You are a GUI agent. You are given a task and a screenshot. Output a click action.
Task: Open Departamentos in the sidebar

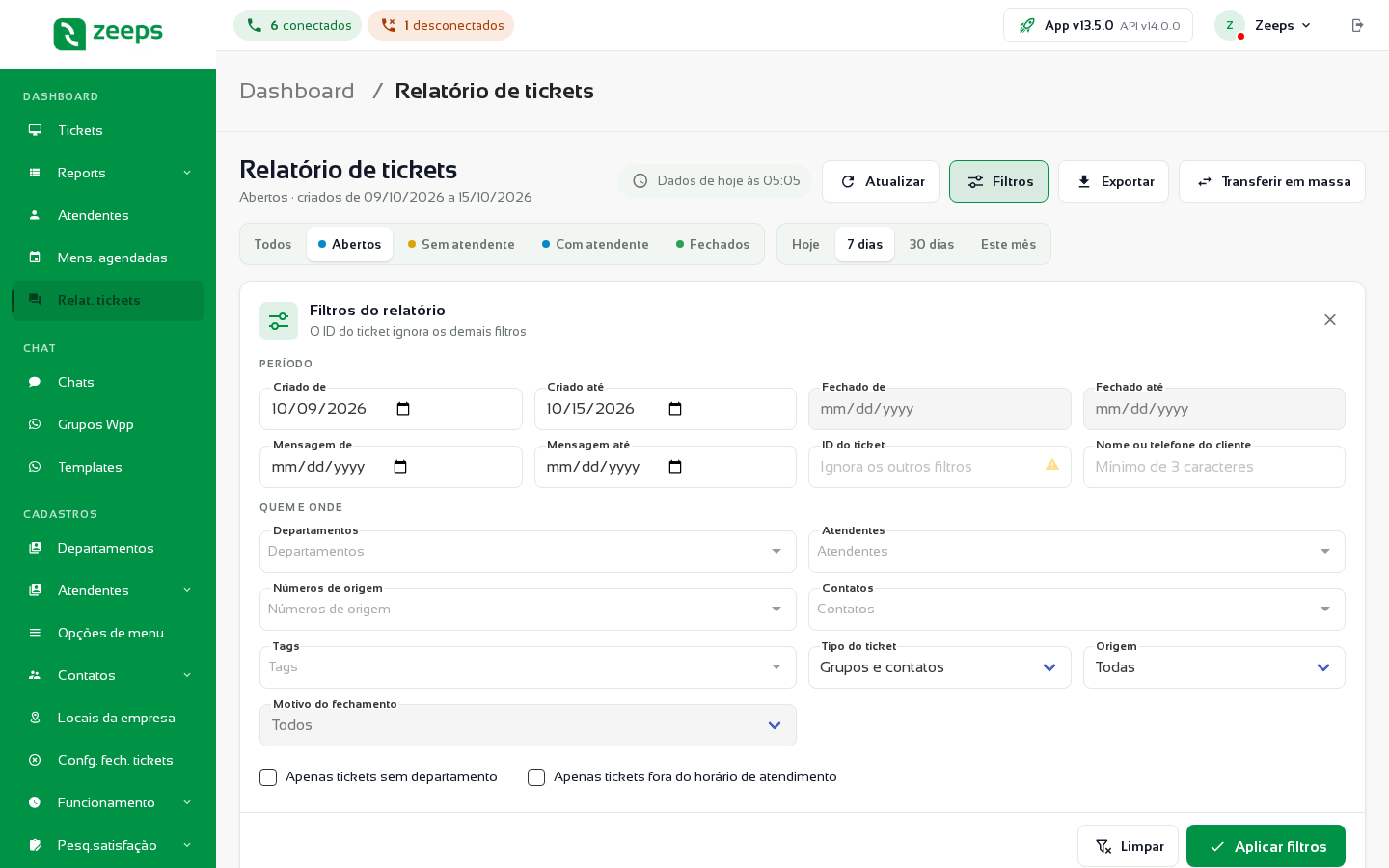[x=108, y=548]
